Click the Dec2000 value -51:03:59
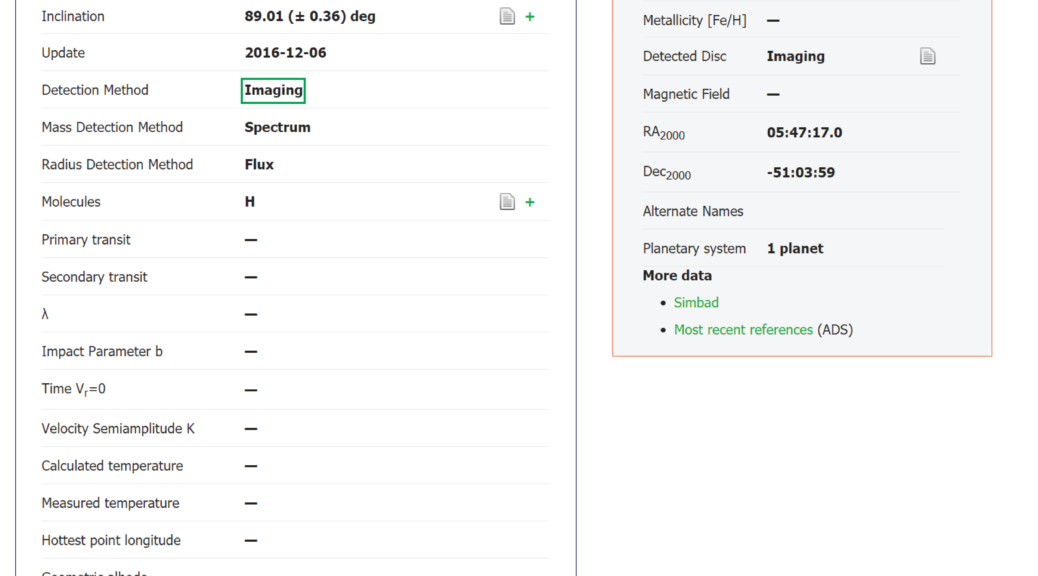The image size is (1038, 576). coord(800,172)
